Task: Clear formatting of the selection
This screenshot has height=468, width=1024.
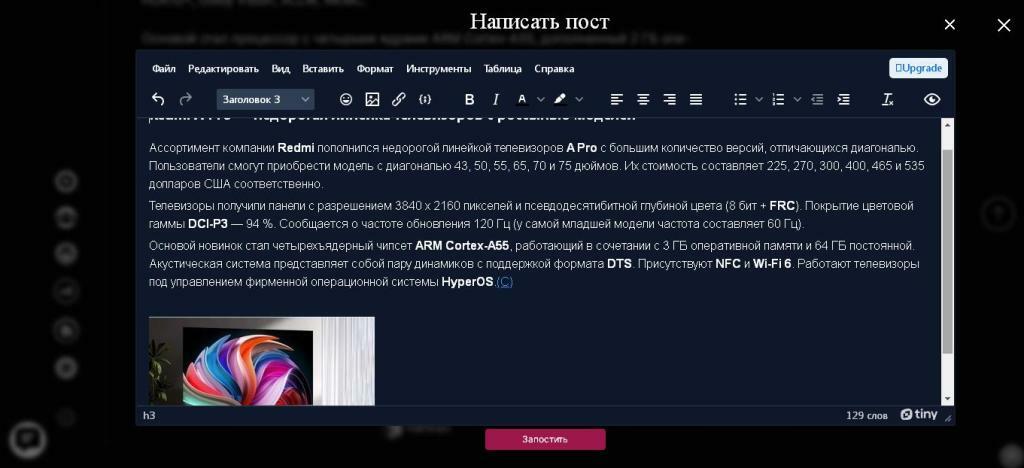Action: coord(888,99)
